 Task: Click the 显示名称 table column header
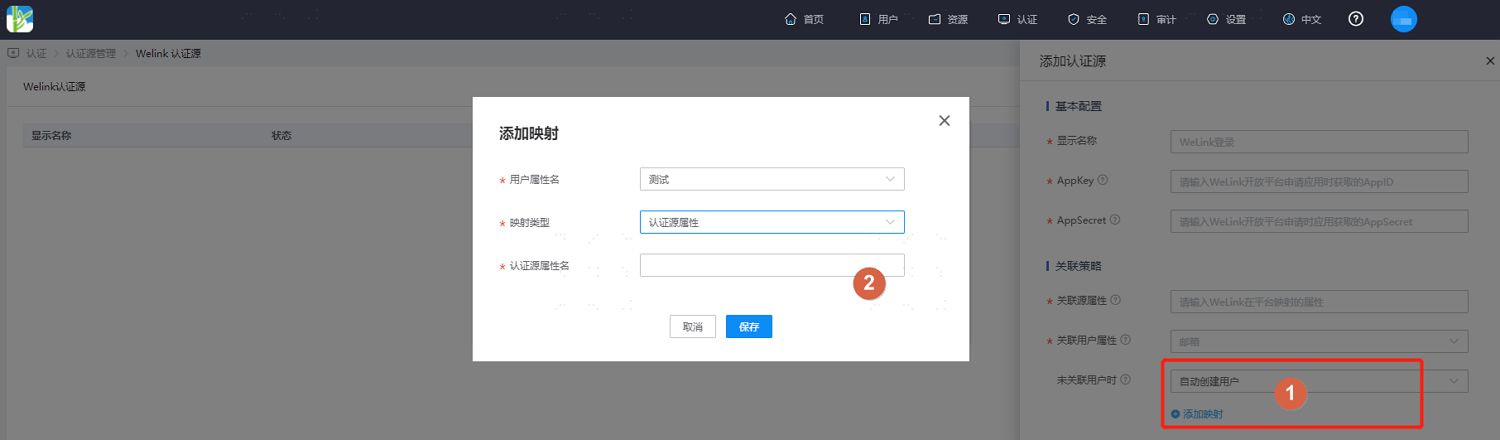(51, 135)
